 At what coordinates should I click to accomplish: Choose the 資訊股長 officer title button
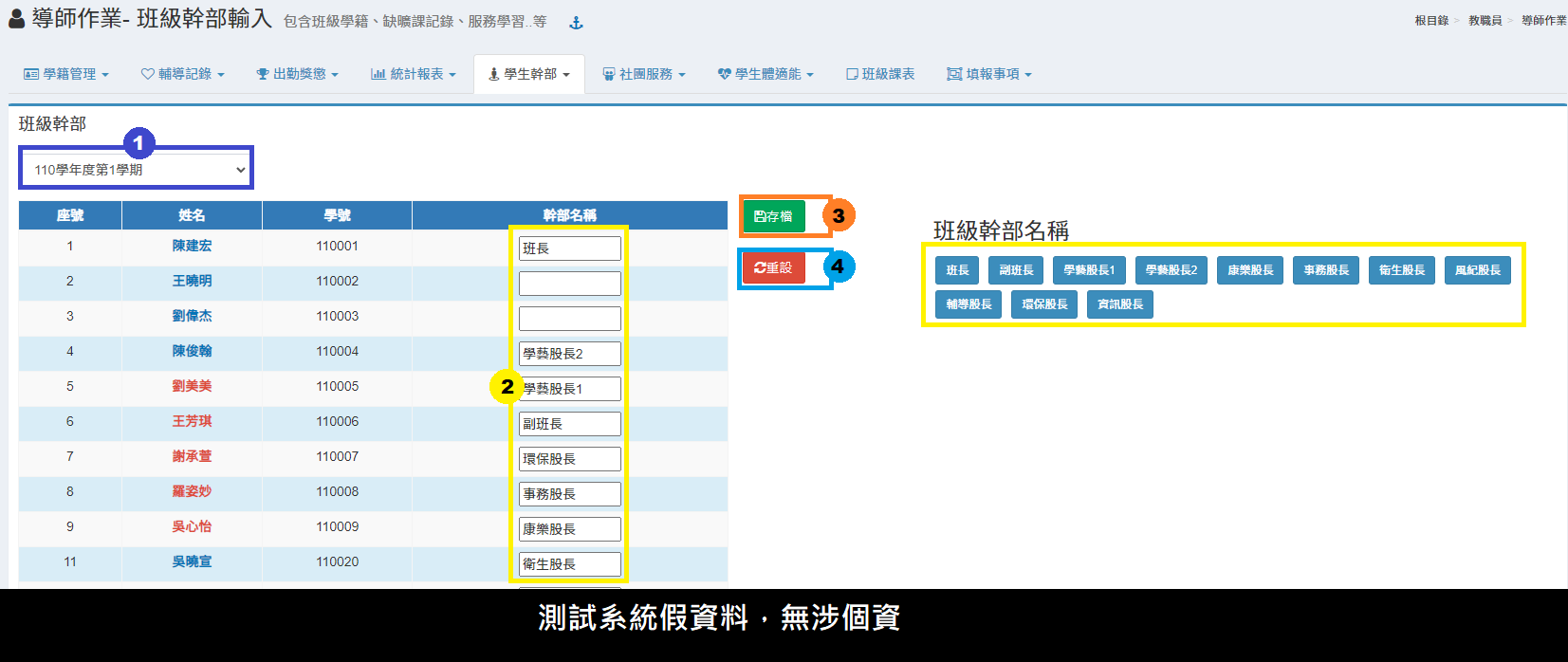tap(1119, 304)
